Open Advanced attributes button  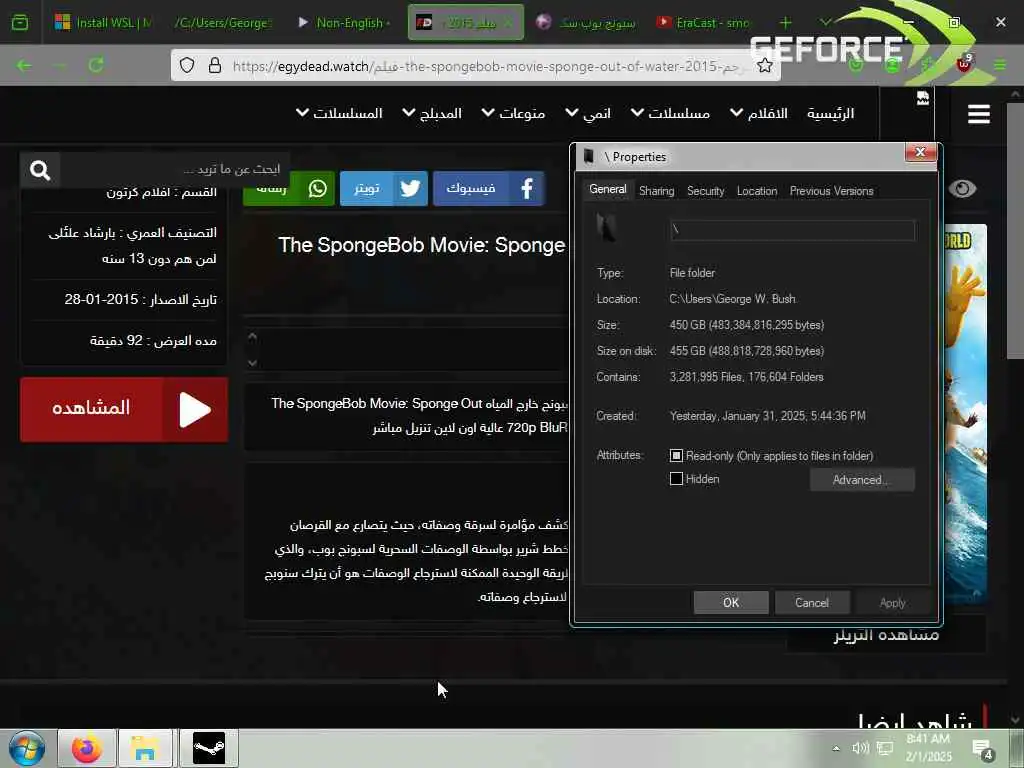(862, 479)
